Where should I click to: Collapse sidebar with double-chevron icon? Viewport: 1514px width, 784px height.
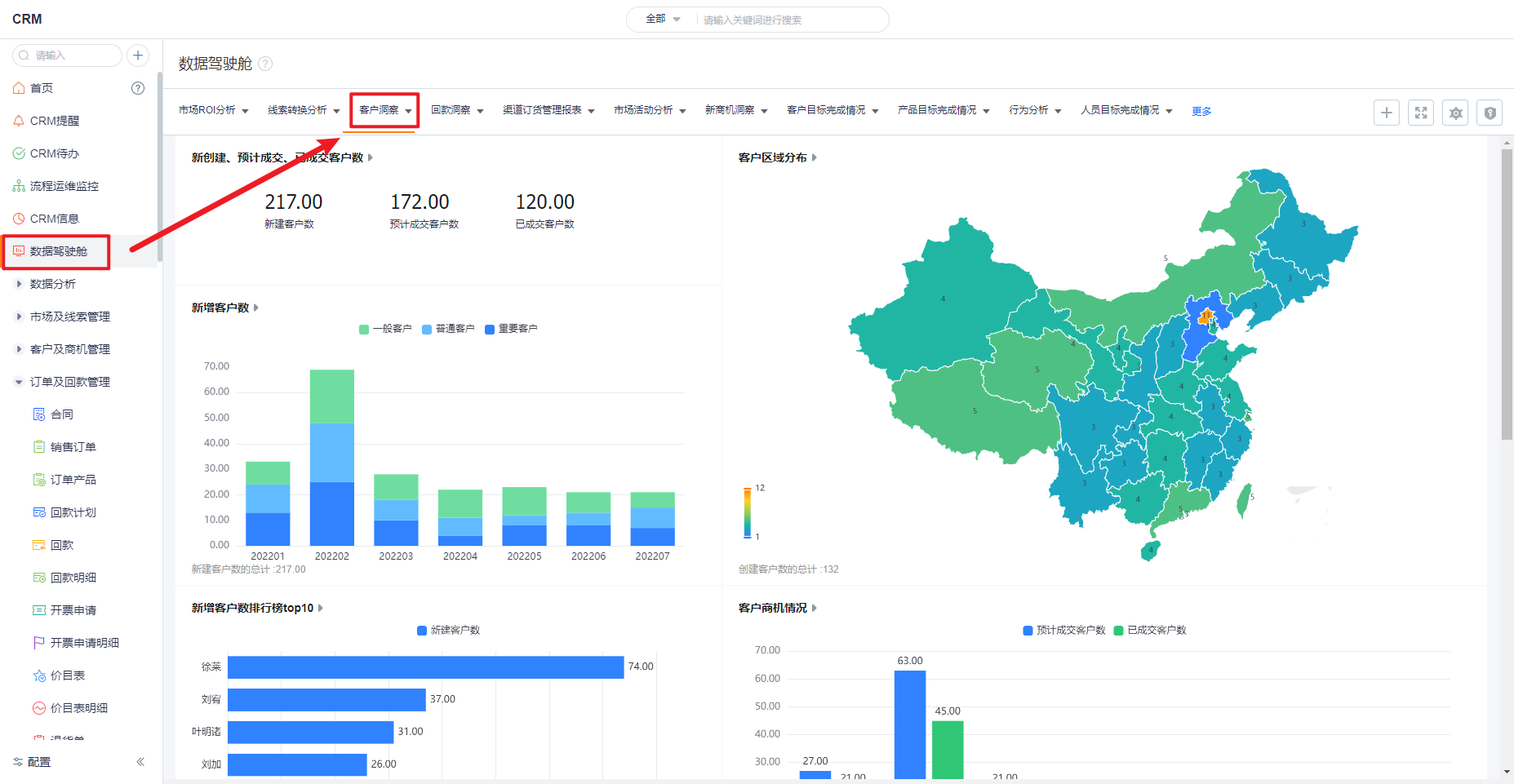coord(140,762)
